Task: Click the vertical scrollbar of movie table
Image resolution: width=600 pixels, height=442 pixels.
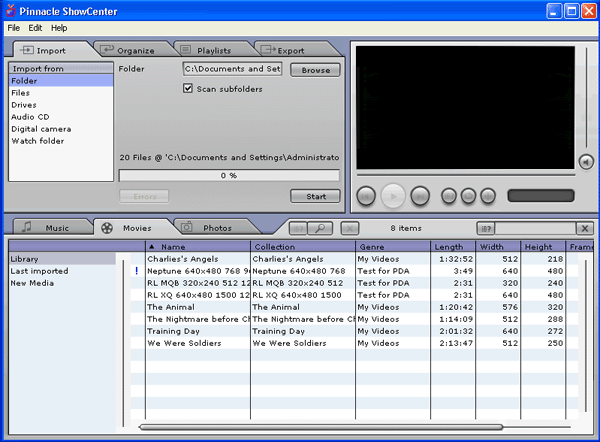Action: tap(586, 336)
